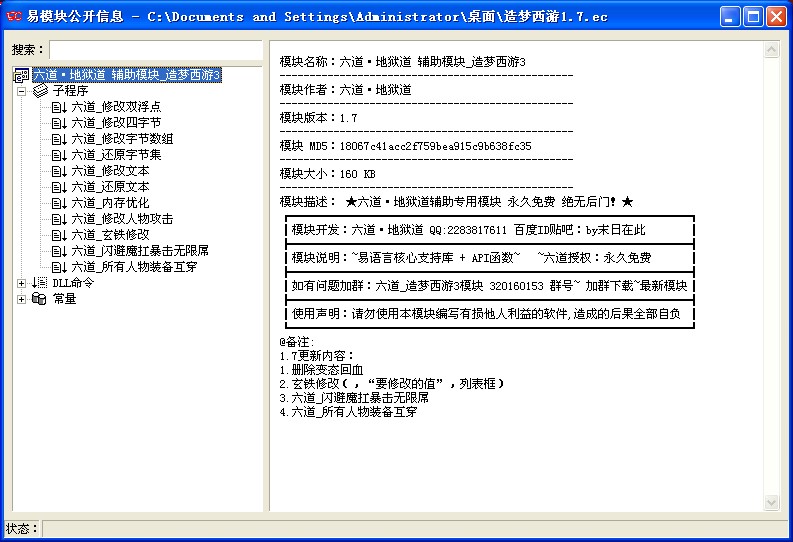The height and width of the screenshot is (542, 793).
Task: Click the info pane scroll up arrow
Action: (771, 50)
